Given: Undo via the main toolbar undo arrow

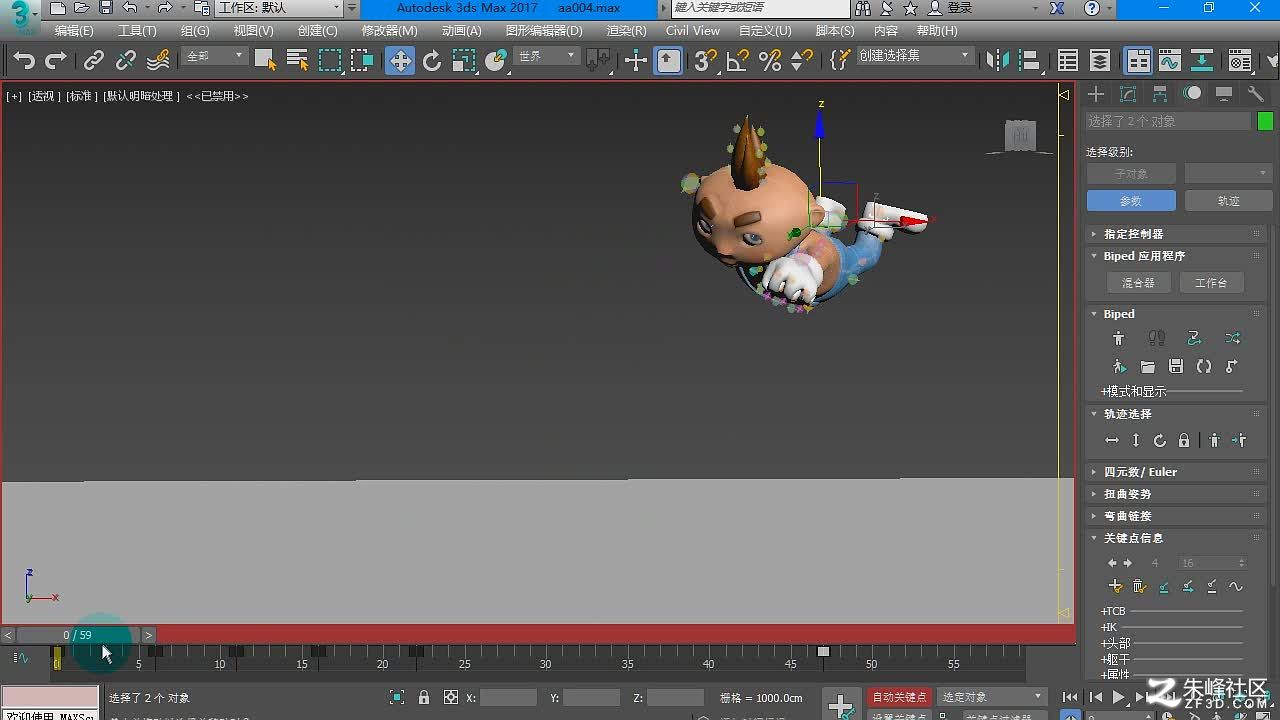Looking at the screenshot, I should pyautogui.click(x=24, y=61).
